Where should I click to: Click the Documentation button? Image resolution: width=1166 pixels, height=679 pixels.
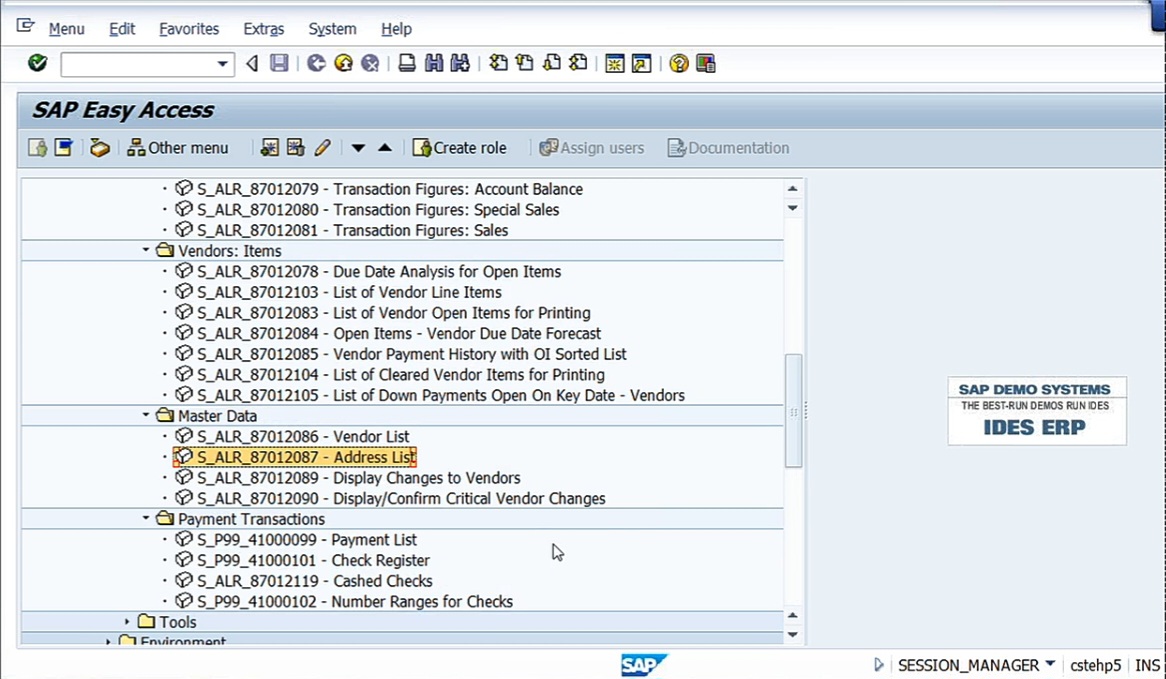click(729, 147)
